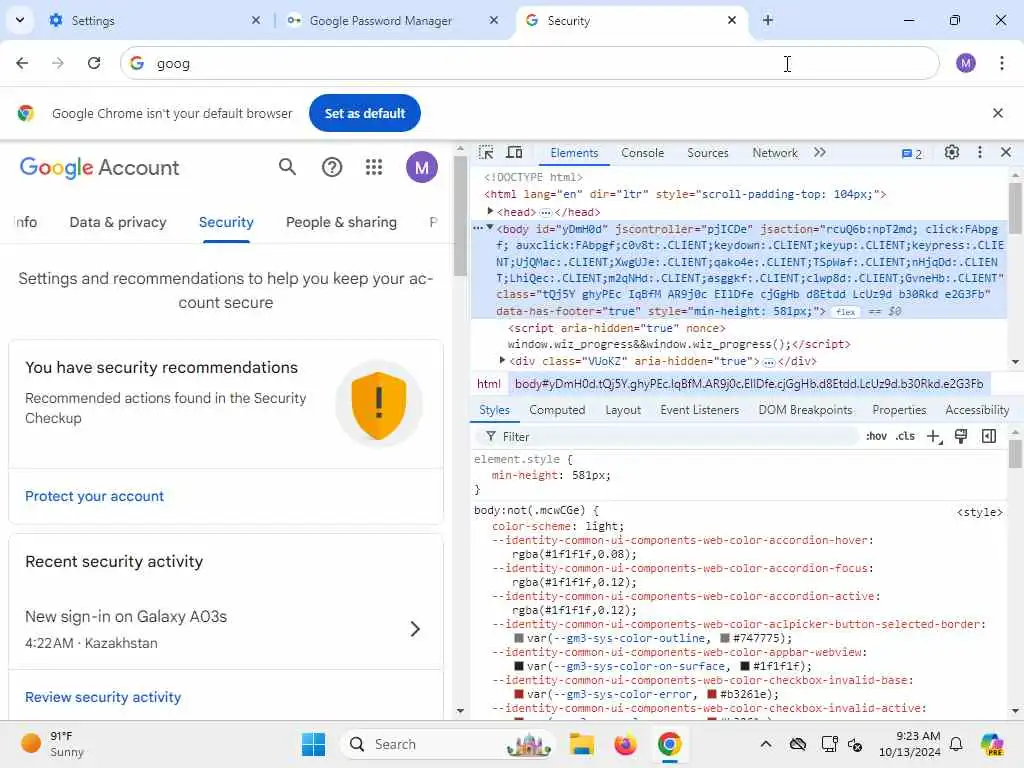The height and width of the screenshot is (768, 1024).
Task: Add a new style rule with plus icon
Action: (x=934, y=436)
